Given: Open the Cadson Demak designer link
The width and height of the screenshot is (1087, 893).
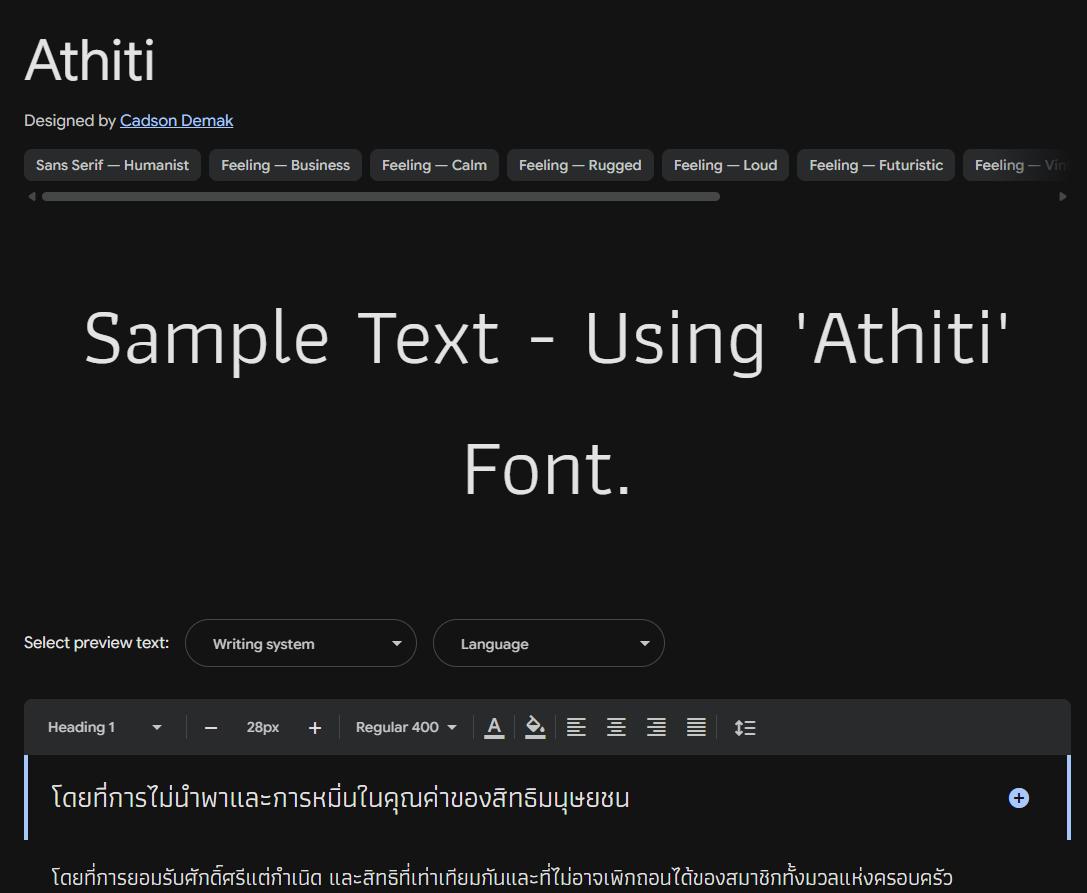Looking at the screenshot, I should click(176, 121).
